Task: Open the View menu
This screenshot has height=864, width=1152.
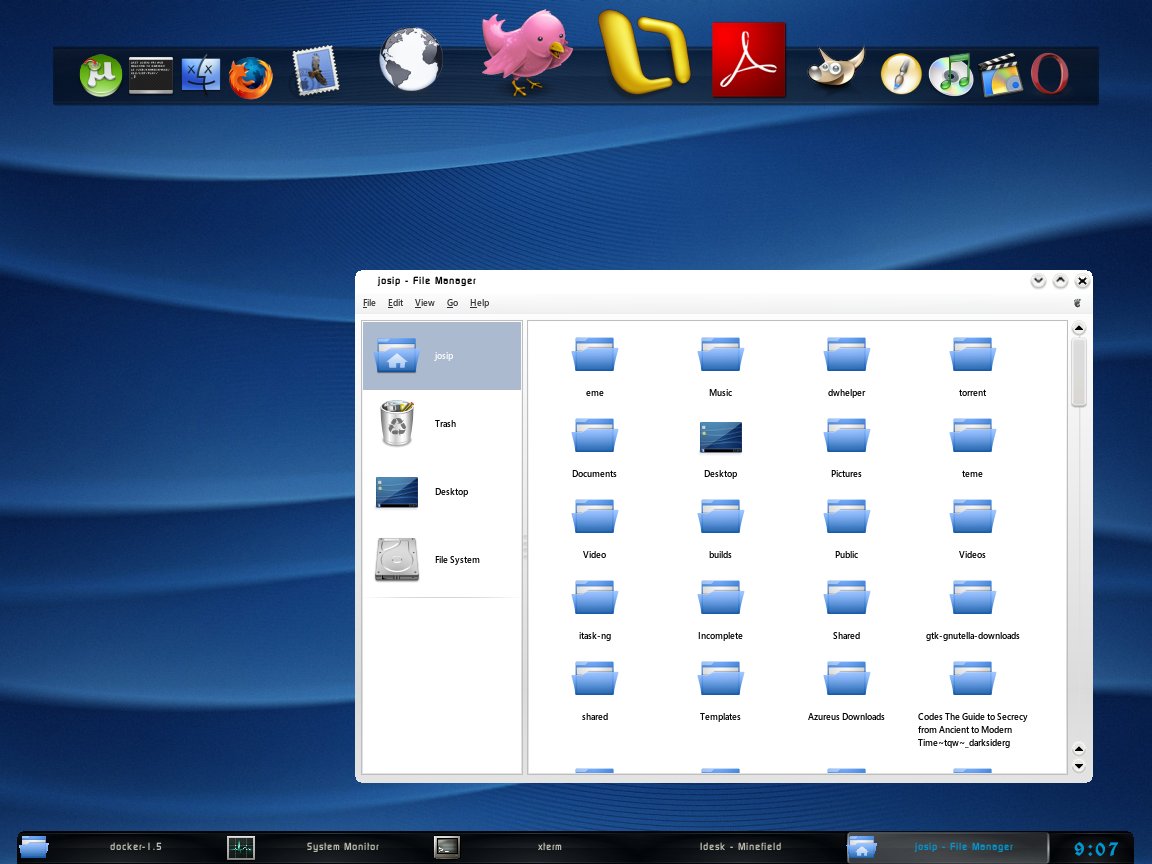Action: pyautogui.click(x=425, y=303)
